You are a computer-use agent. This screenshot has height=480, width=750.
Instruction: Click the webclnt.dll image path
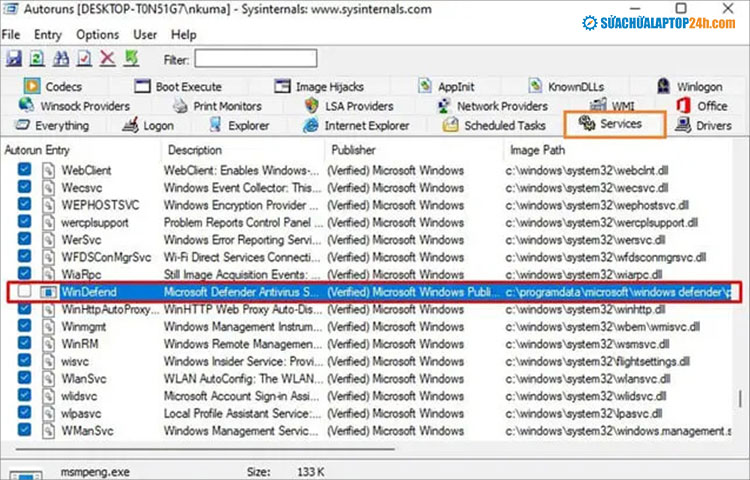point(587,171)
